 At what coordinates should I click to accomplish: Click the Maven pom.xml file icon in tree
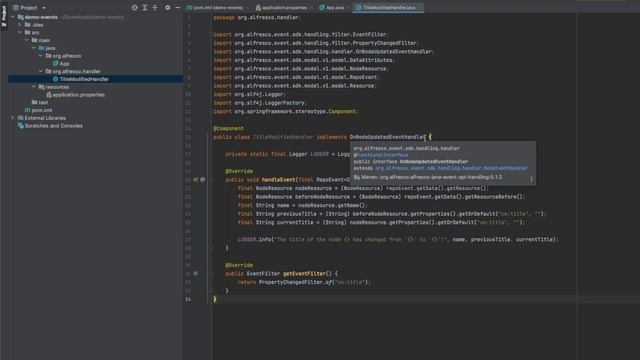click(x=27, y=110)
